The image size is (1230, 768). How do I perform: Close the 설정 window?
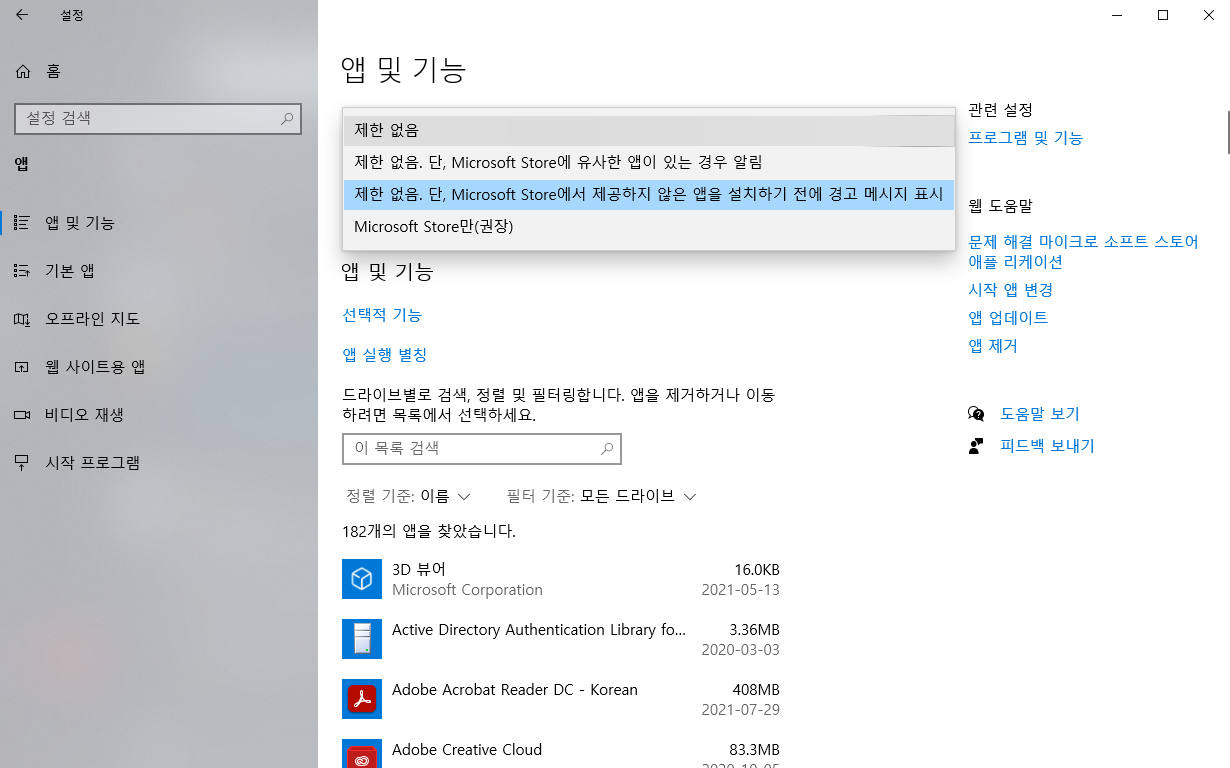[1208, 15]
